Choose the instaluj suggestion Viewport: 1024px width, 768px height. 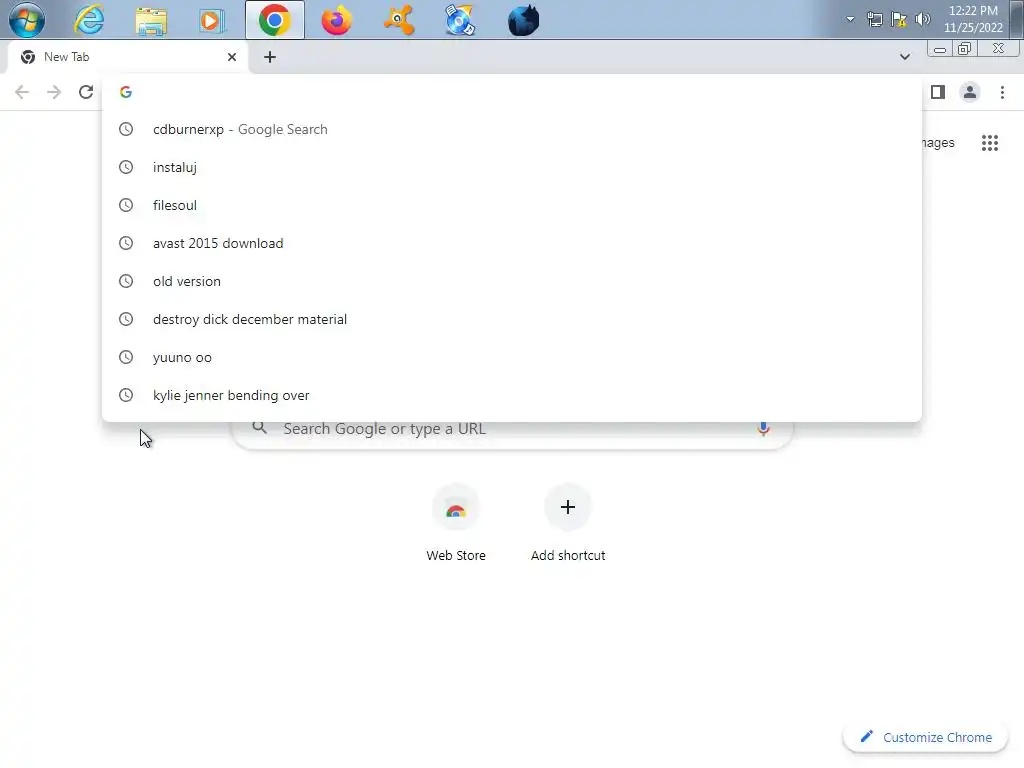[x=512, y=167]
